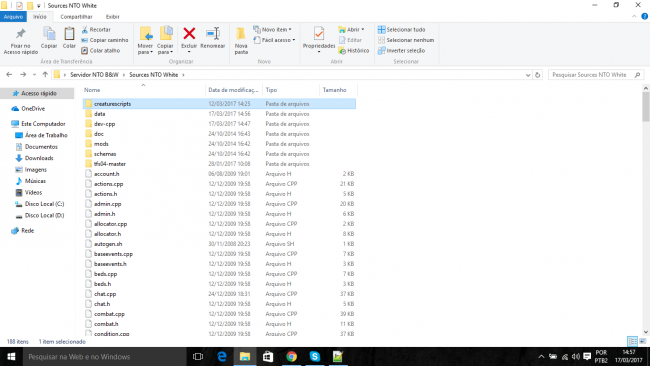This screenshot has height=366, width=650.
Task: Switch to details view icon in status bar
Action: point(633,341)
